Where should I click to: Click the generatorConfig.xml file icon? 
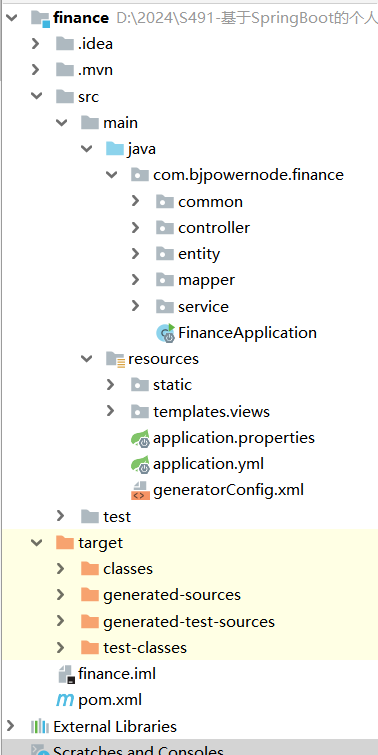140,490
